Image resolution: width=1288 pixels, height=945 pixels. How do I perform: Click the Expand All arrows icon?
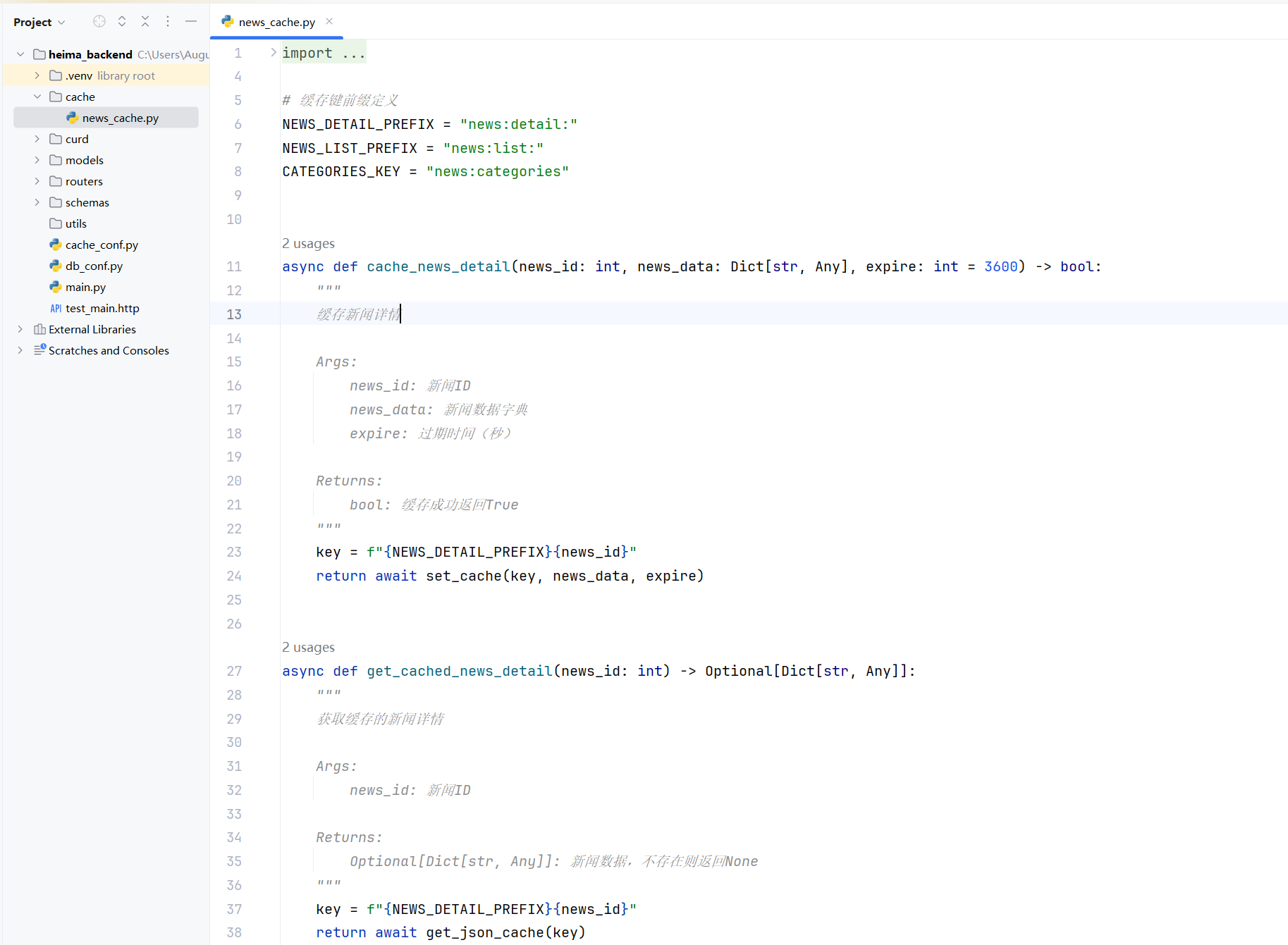121,21
